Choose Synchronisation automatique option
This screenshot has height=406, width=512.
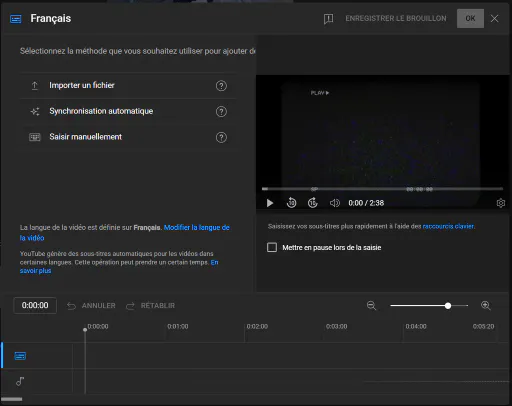128,111
